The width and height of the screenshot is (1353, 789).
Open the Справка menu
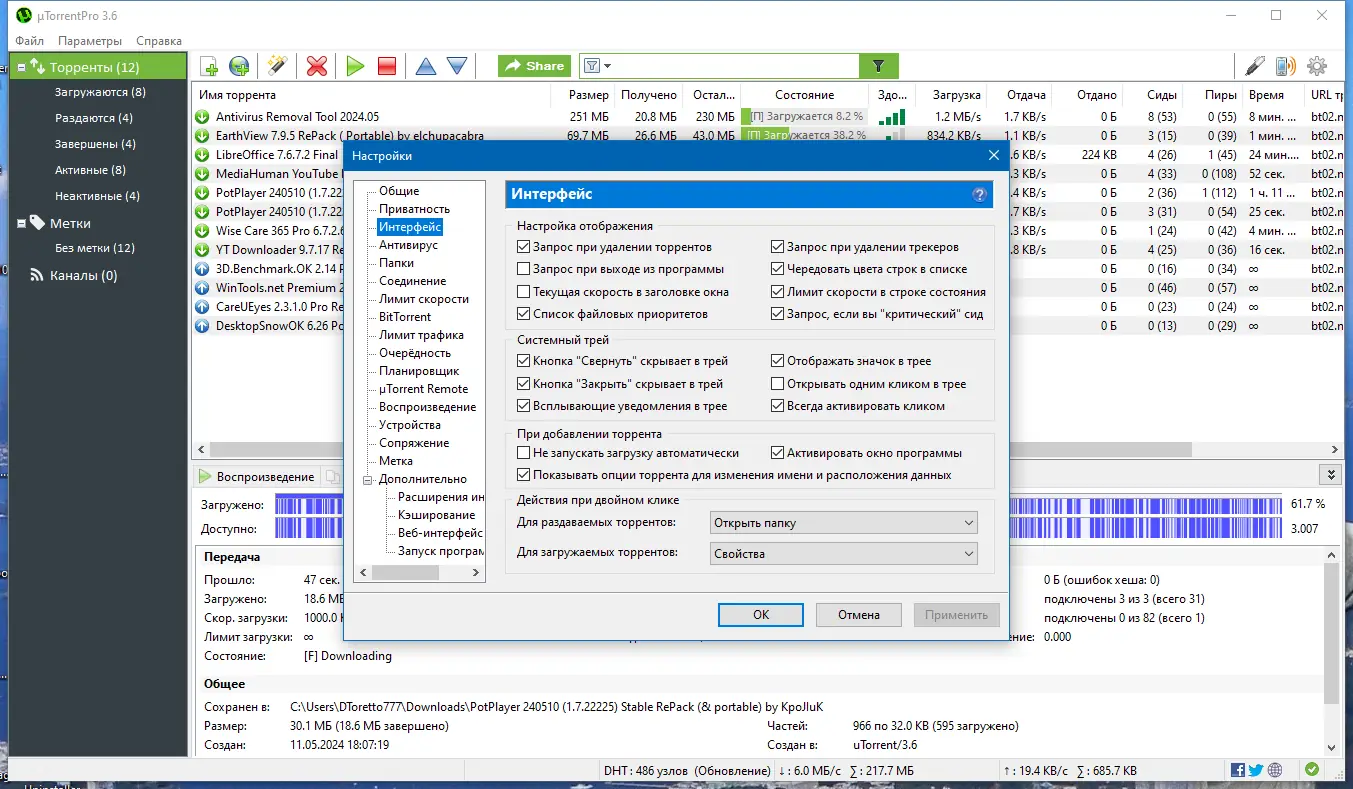(x=159, y=41)
